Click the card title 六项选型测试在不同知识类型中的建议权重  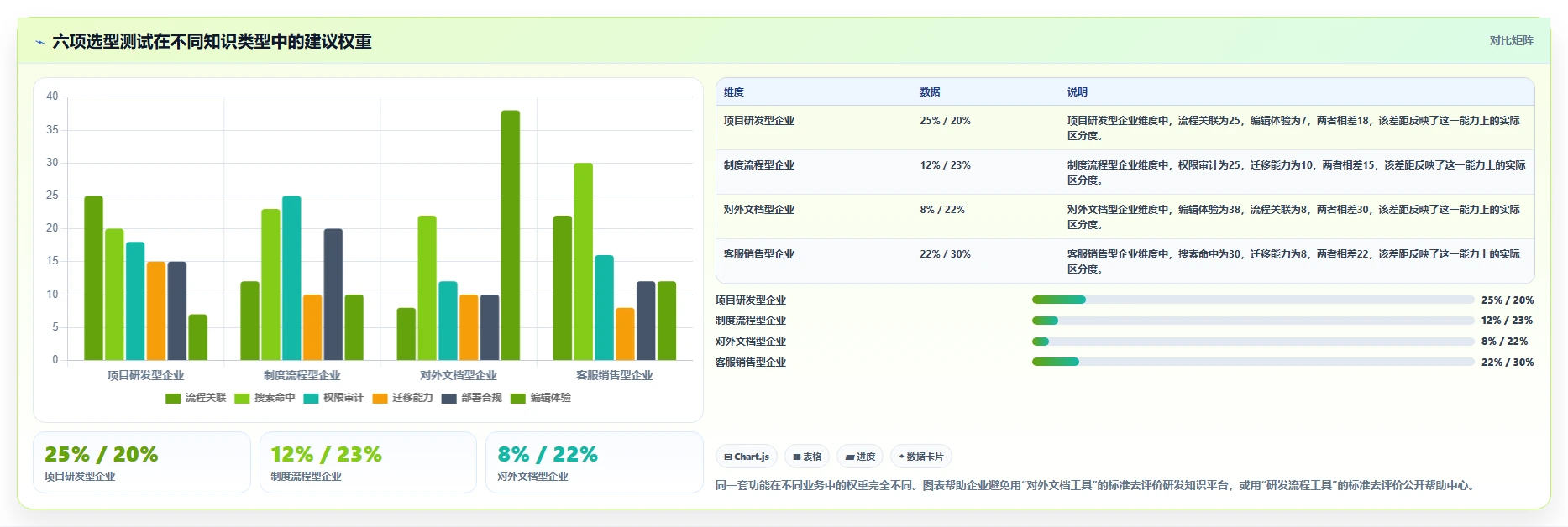click(212, 41)
